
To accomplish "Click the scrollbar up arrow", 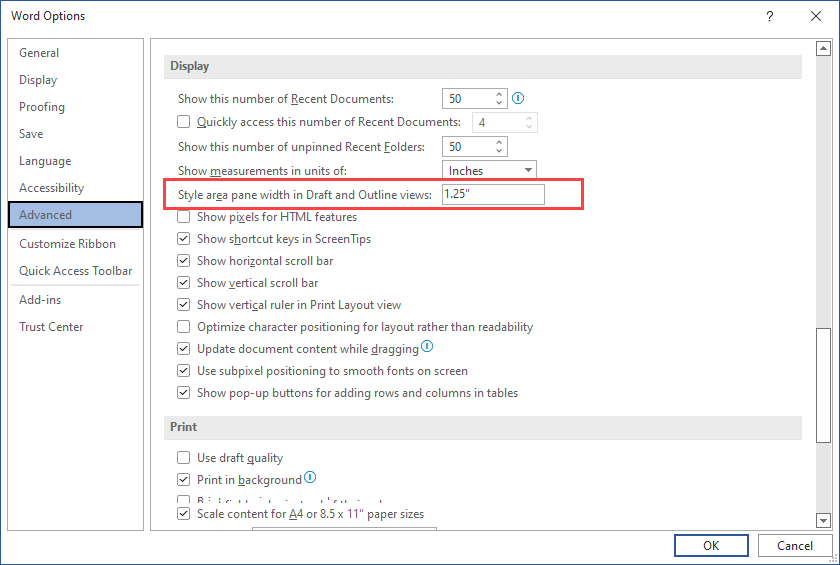I will [823, 48].
